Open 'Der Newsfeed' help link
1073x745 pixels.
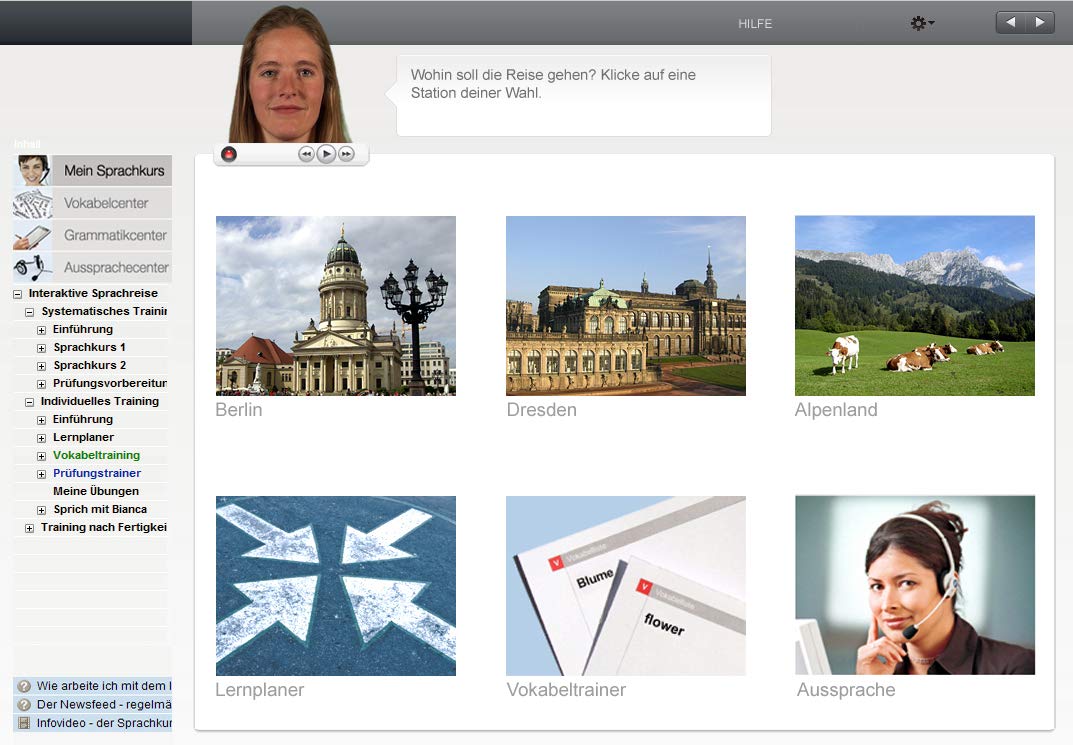(x=104, y=704)
